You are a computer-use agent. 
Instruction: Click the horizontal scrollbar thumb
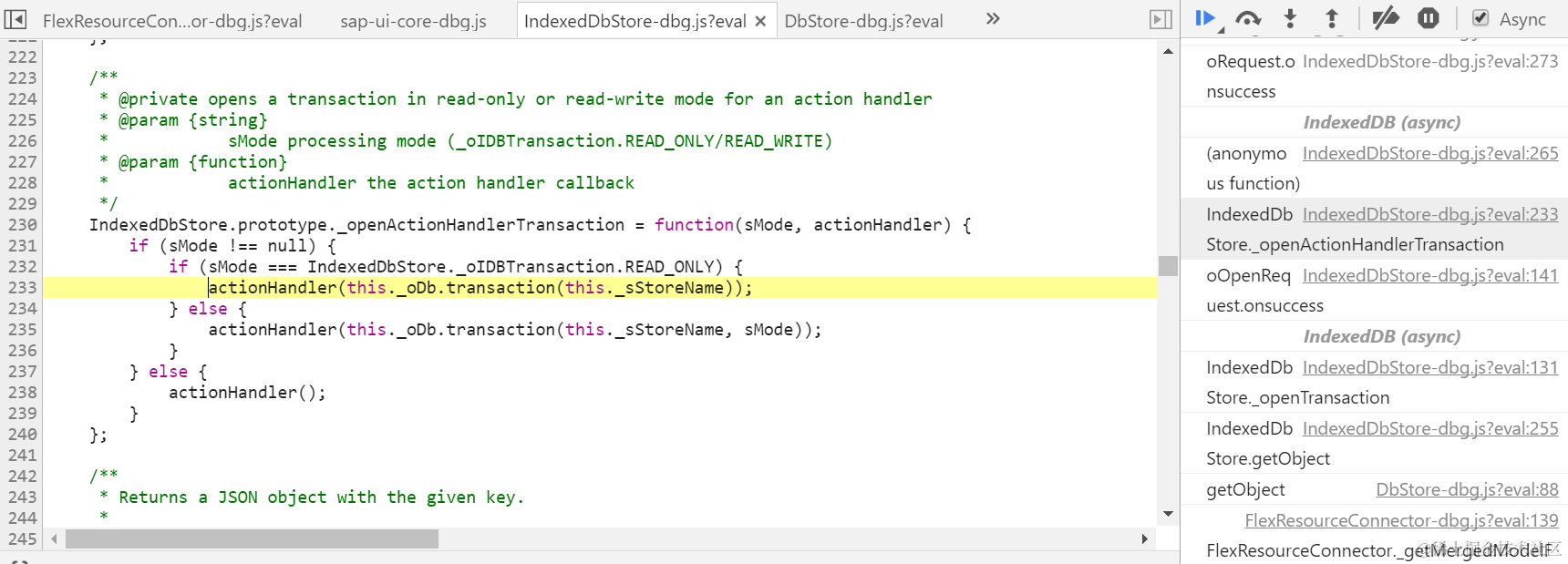click(x=252, y=539)
